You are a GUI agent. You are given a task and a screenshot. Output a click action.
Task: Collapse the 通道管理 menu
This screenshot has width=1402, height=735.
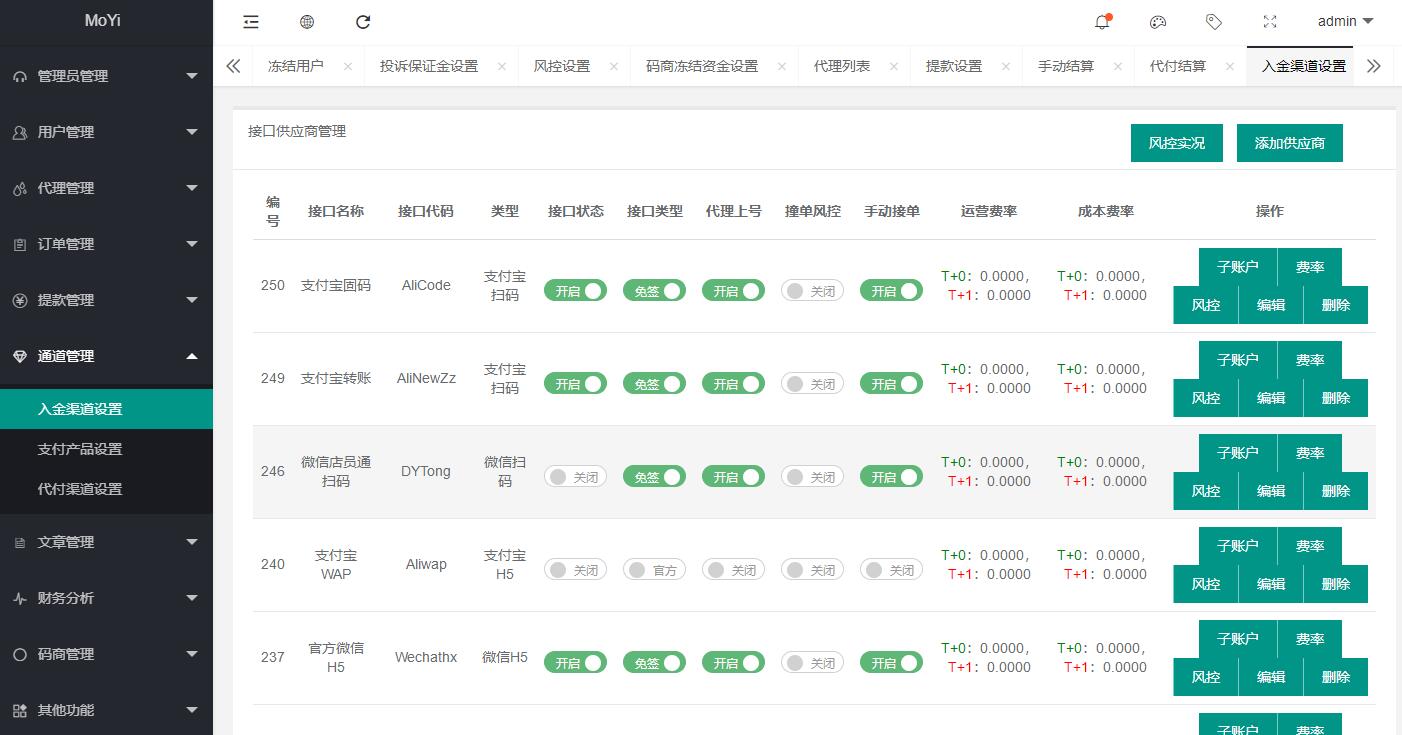point(192,356)
